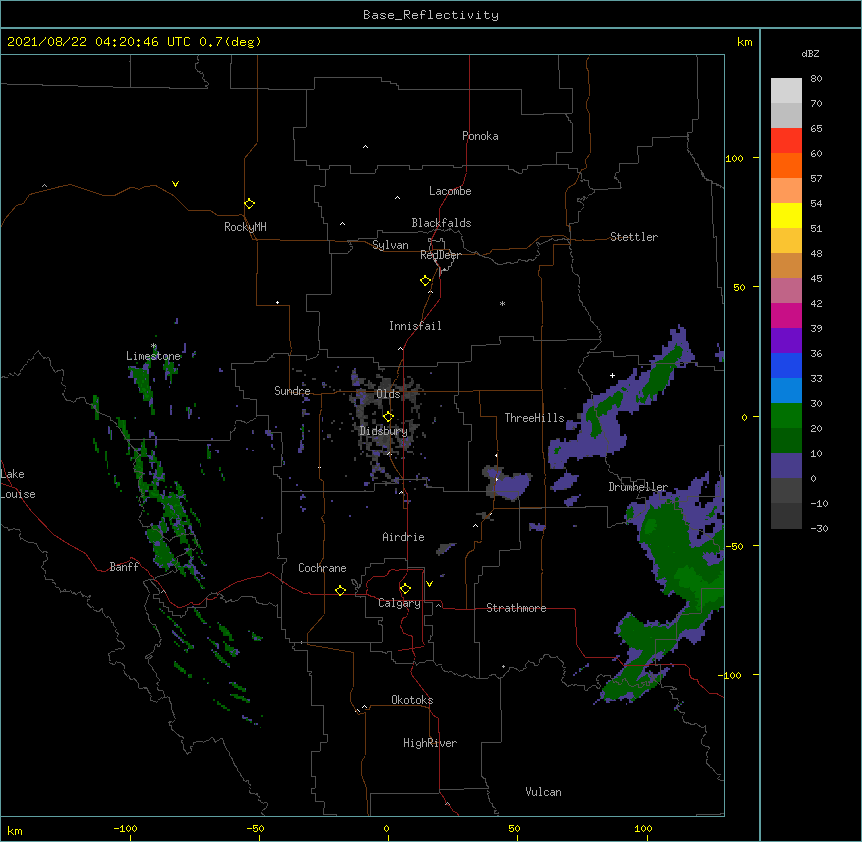Image resolution: width=862 pixels, height=842 pixels.
Task: Click the ThreeHills town label
Action: pos(534,418)
